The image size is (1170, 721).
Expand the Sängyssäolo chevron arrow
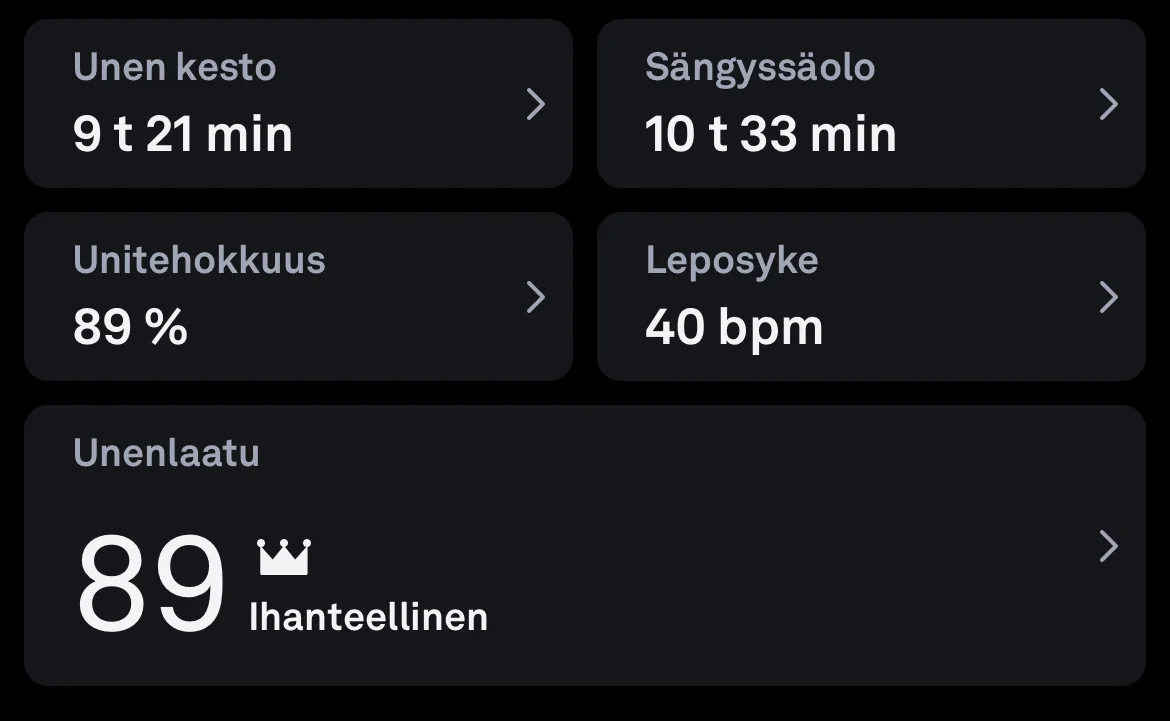point(1108,104)
